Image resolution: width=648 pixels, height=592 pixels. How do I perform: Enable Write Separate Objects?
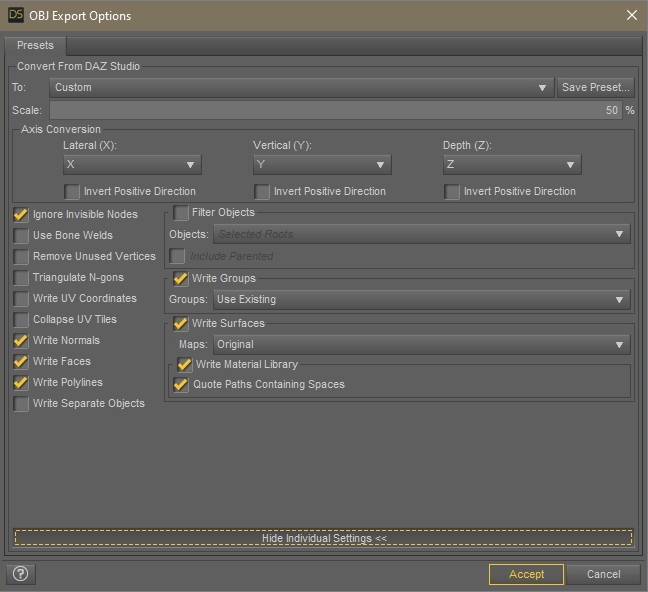[21, 403]
